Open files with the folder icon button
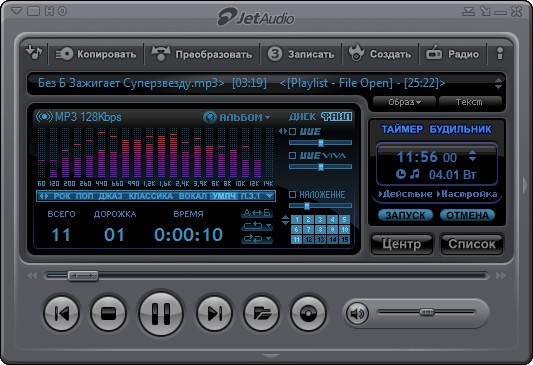This screenshot has width=533, height=365. tap(261, 313)
